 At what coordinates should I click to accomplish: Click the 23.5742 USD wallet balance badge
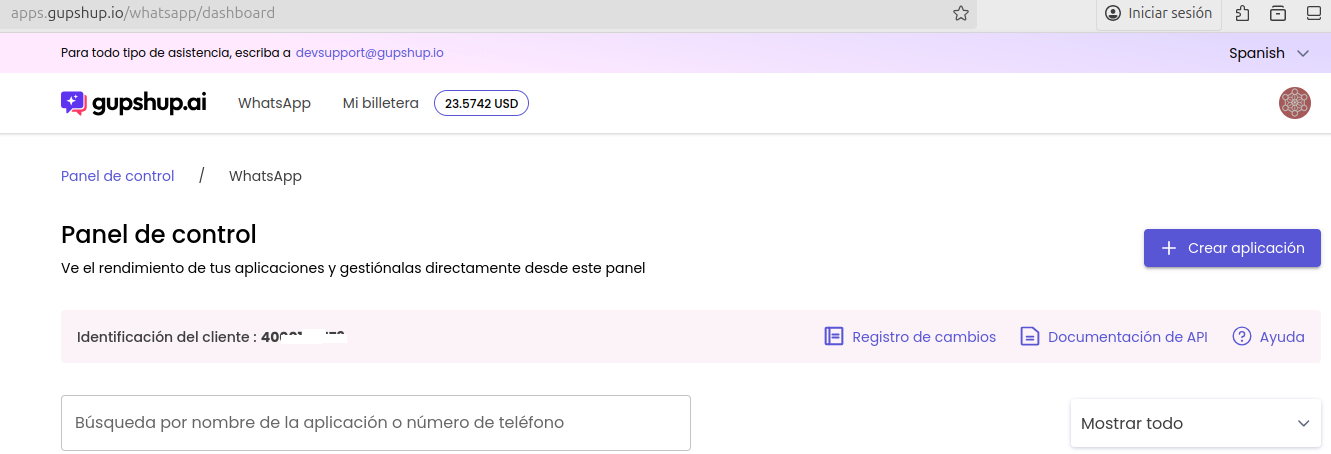click(x=481, y=103)
